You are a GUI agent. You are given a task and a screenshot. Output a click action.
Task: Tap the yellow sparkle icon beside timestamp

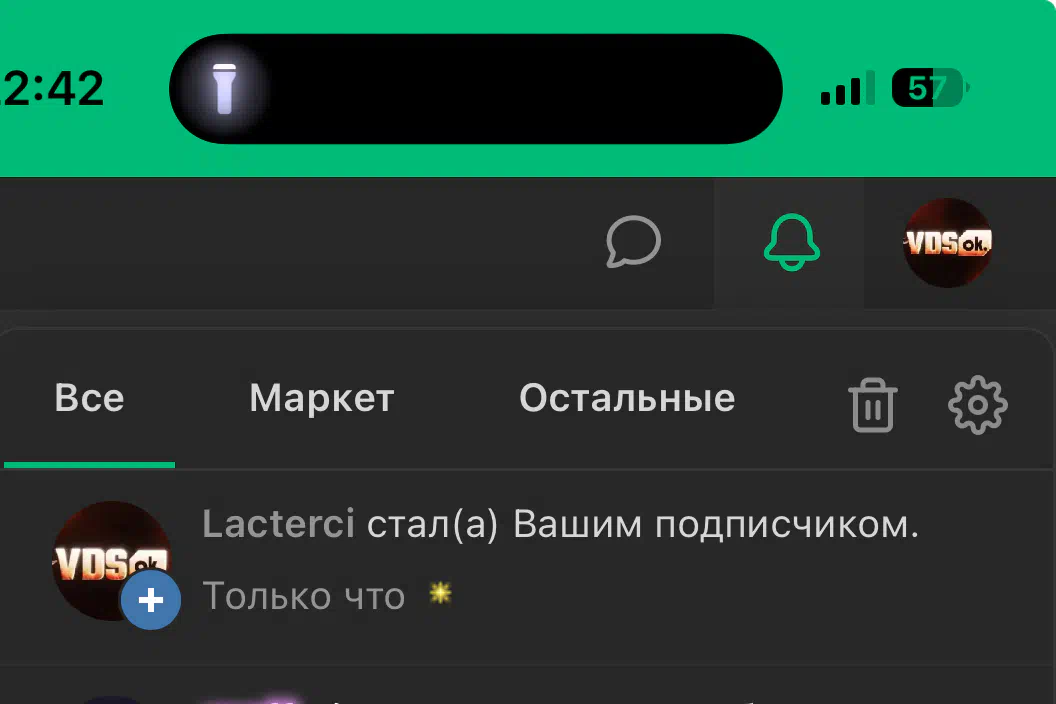440,594
